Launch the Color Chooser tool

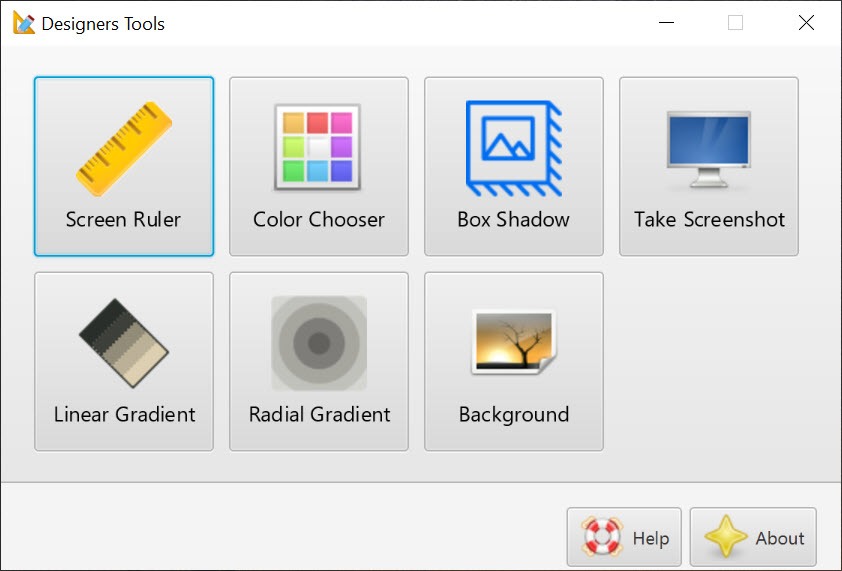(319, 167)
